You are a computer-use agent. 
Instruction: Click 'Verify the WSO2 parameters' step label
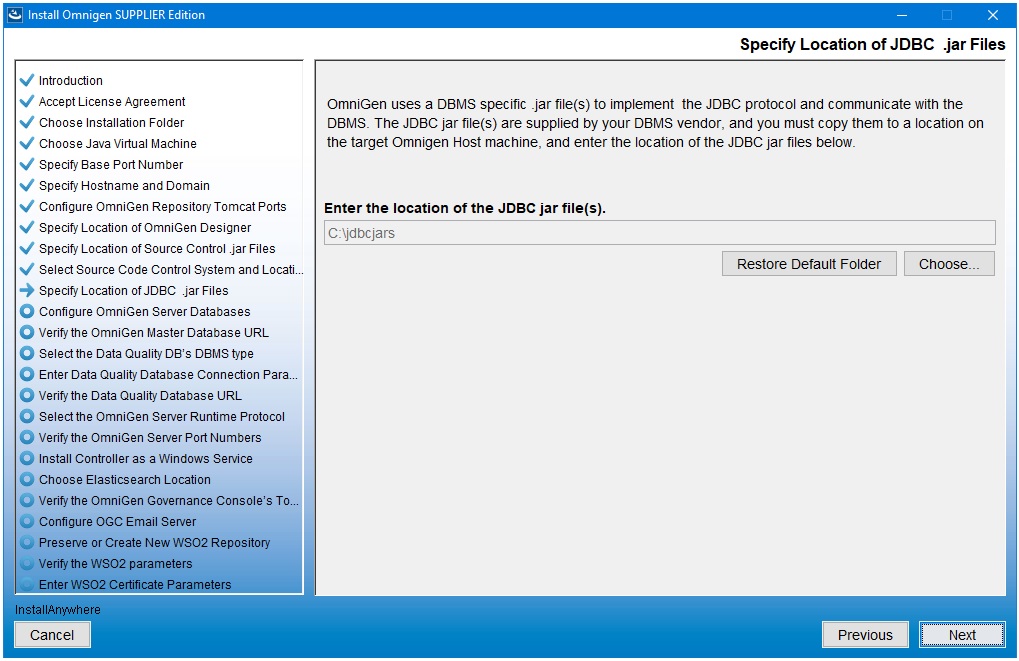coord(116,564)
